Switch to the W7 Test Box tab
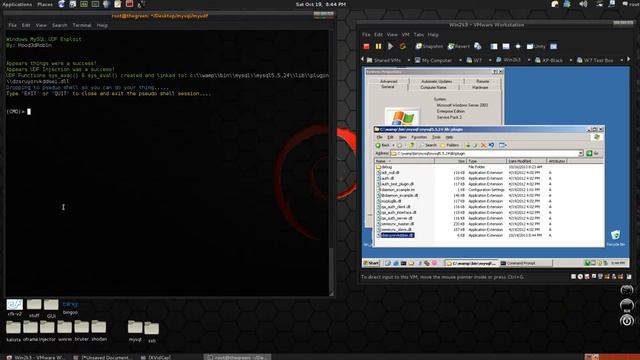Image resolution: width=640 pixels, height=360 pixels. (x=595, y=60)
